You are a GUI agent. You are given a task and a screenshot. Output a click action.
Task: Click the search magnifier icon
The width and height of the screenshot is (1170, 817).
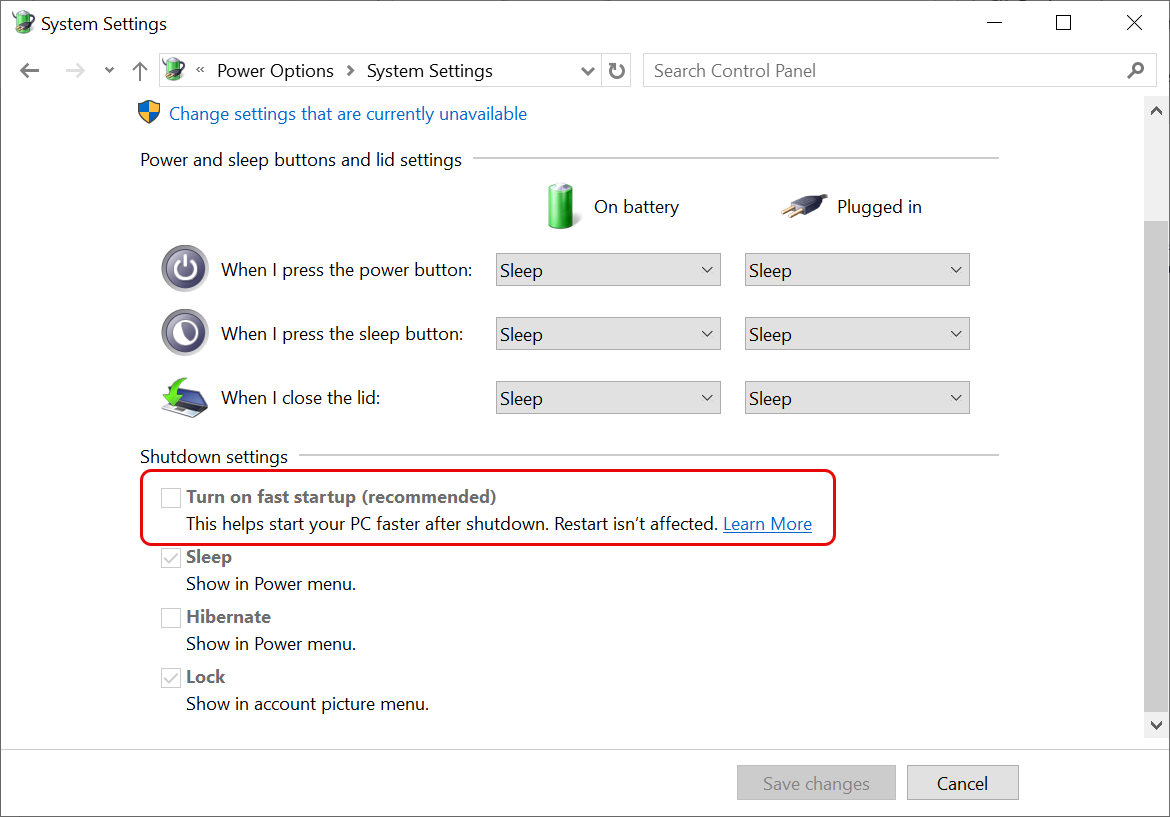pos(1135,71)
